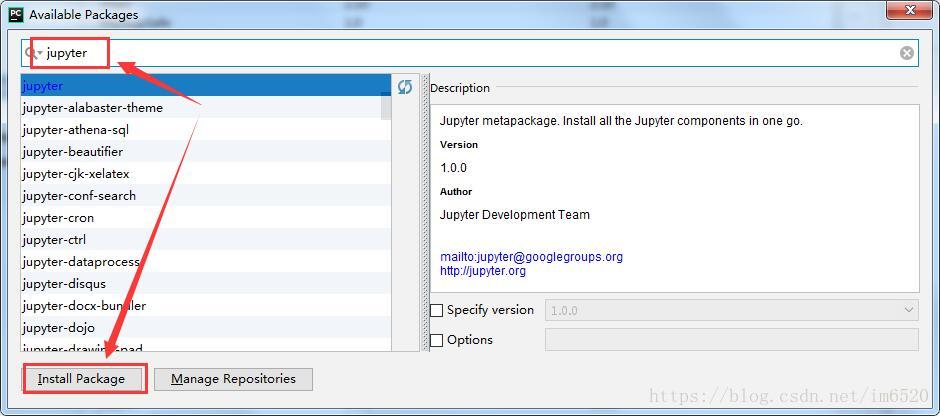The image size is (940, 416).
Task: Enable the Options checkbox
Action: [x=437, y=340]
